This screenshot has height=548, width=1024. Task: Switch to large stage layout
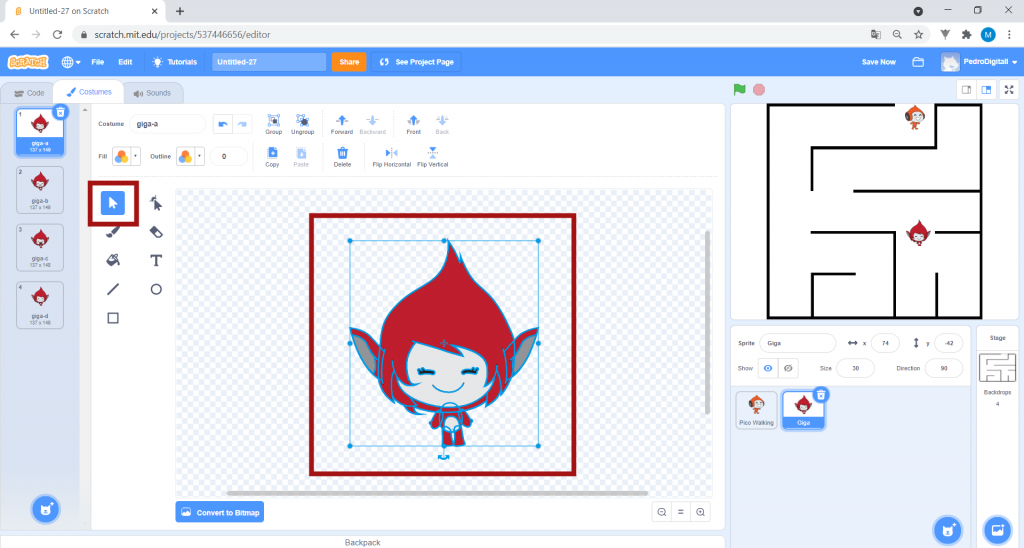tap(986, 89)
